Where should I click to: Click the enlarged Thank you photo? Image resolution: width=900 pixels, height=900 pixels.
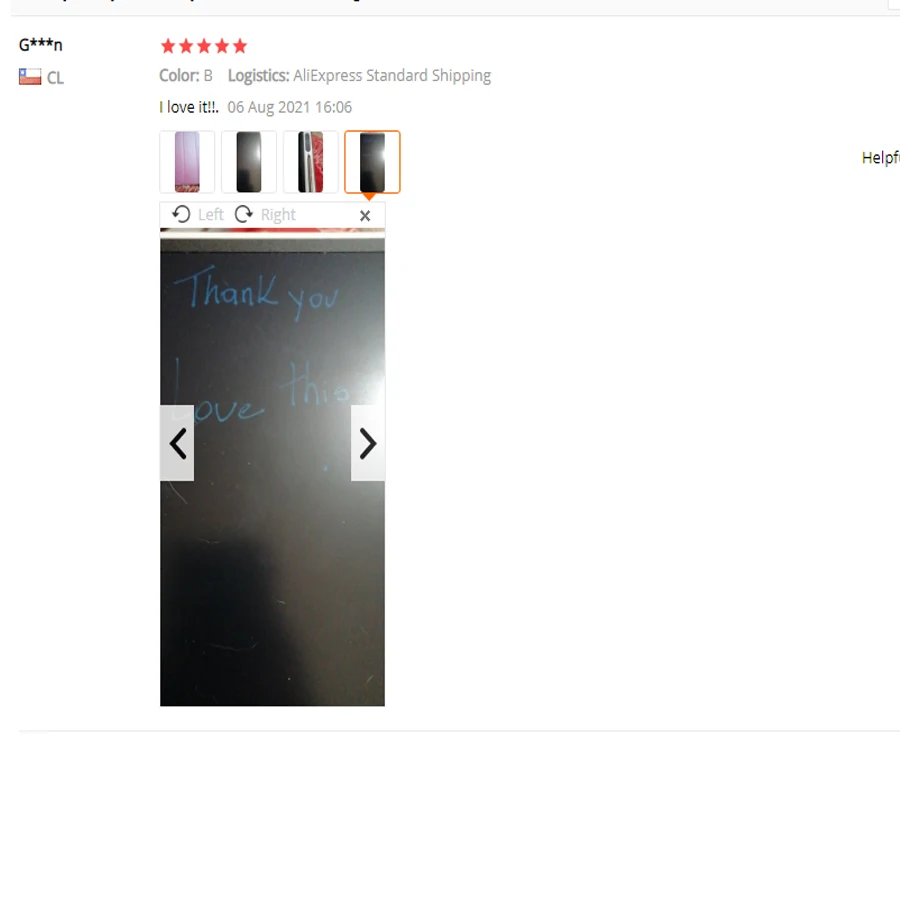point(273,467)
